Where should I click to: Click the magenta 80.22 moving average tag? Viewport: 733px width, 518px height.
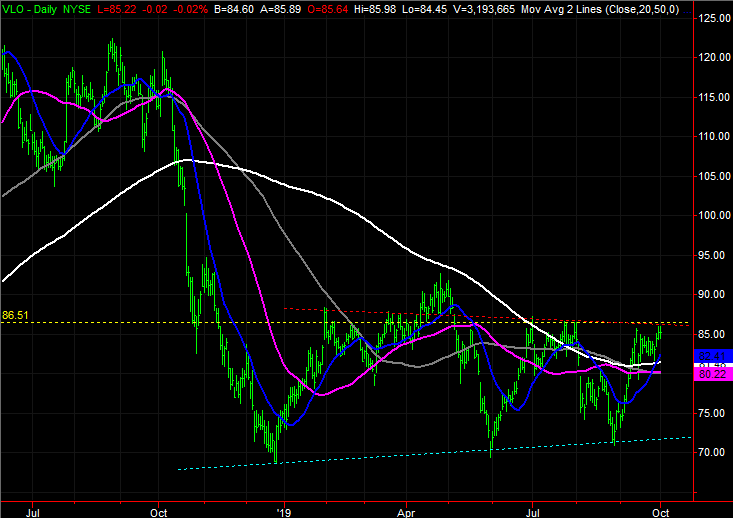pyautogui.click(x=712, y=374)
